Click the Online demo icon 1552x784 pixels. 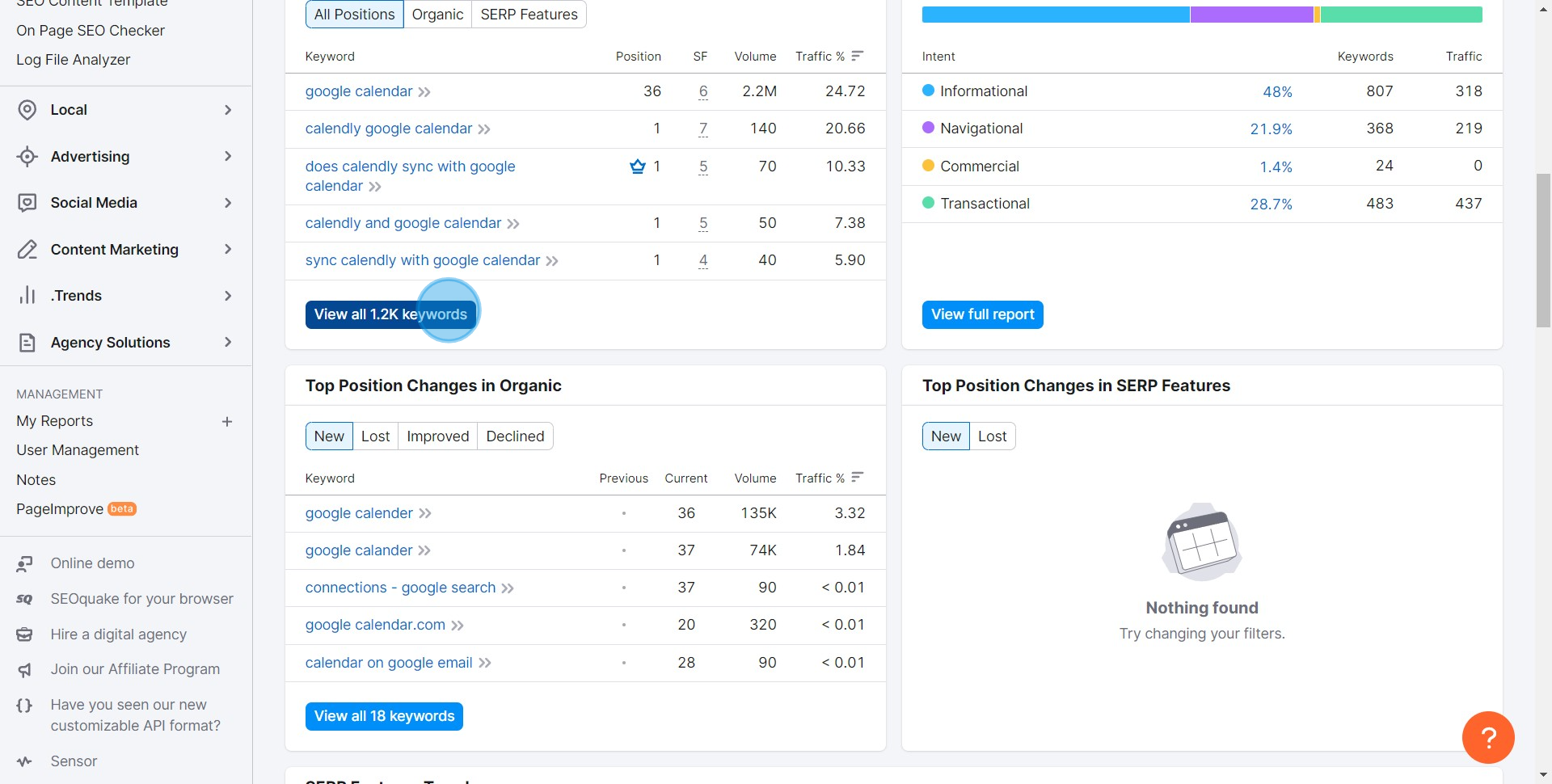coord(25,563)
